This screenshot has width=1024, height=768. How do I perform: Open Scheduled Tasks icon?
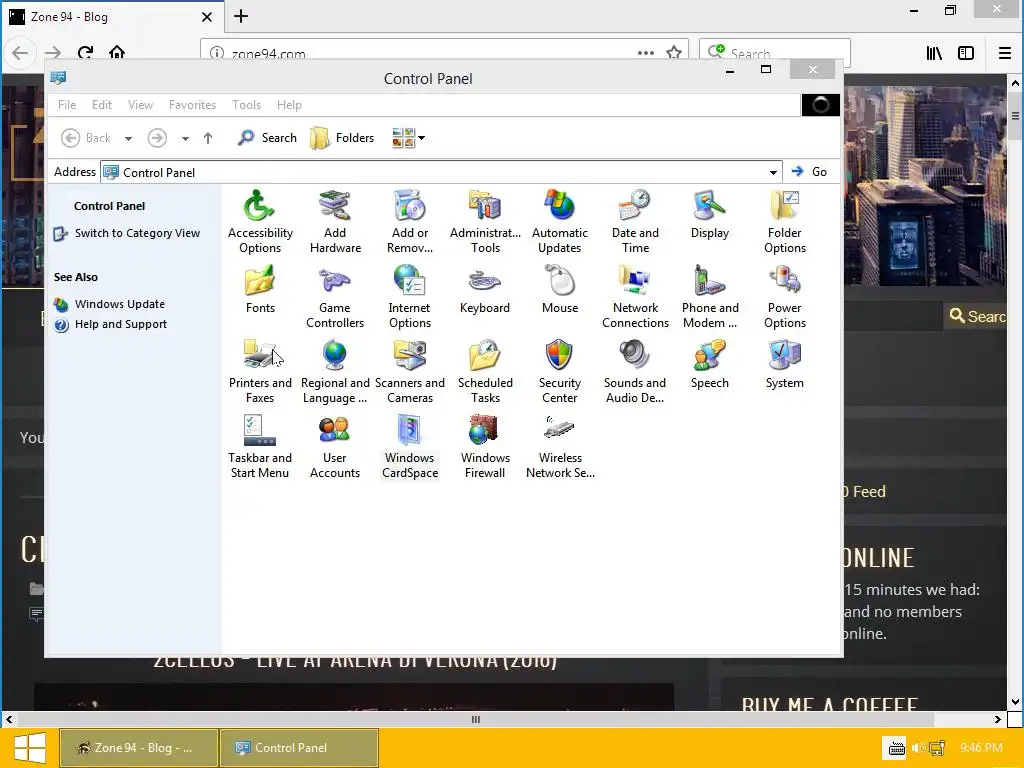pyautogui.click(x=485, y=372)
